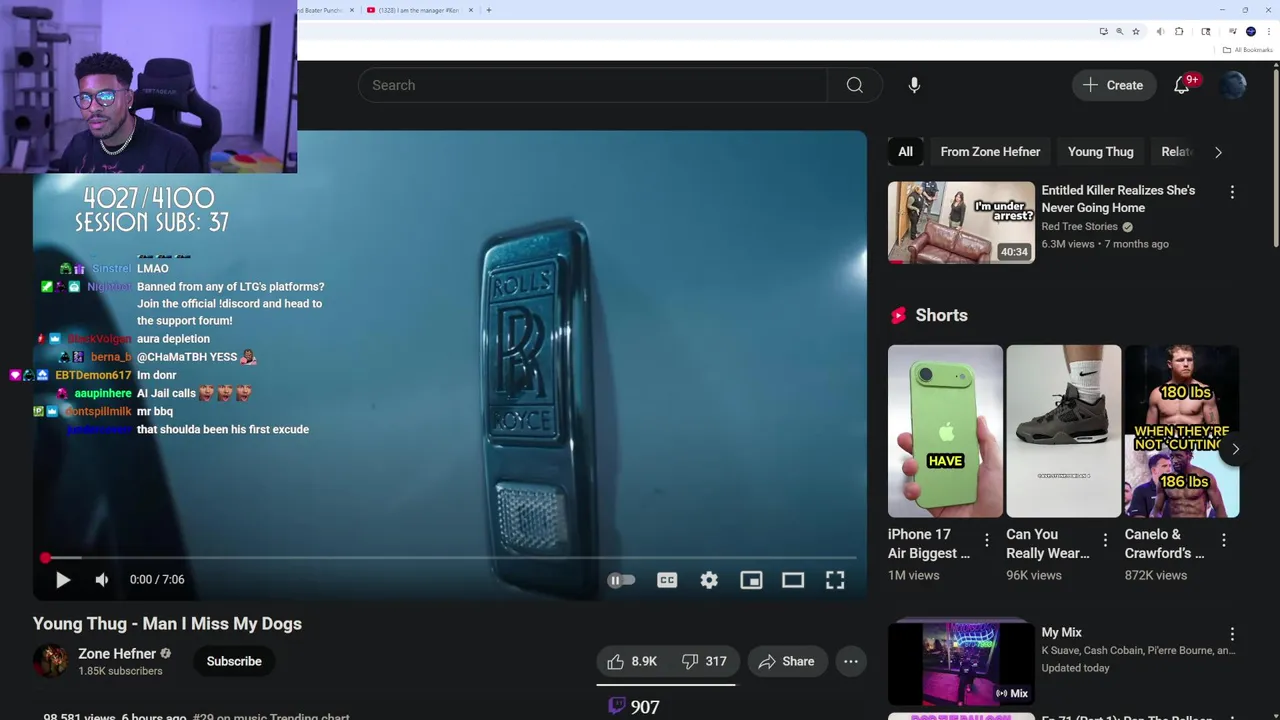Open the Zone Hefner channel link
Viewport: 1280px width, 720px height.
click(x=117, y=654)
